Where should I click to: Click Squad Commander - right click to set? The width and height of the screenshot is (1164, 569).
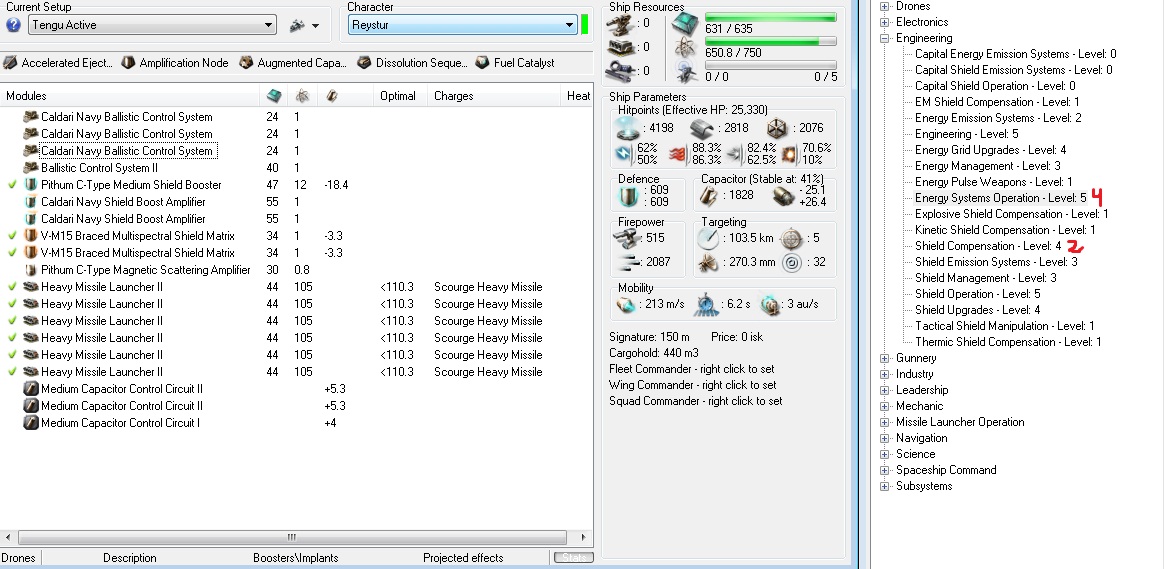pyautogui.click(x=696, y=401)
